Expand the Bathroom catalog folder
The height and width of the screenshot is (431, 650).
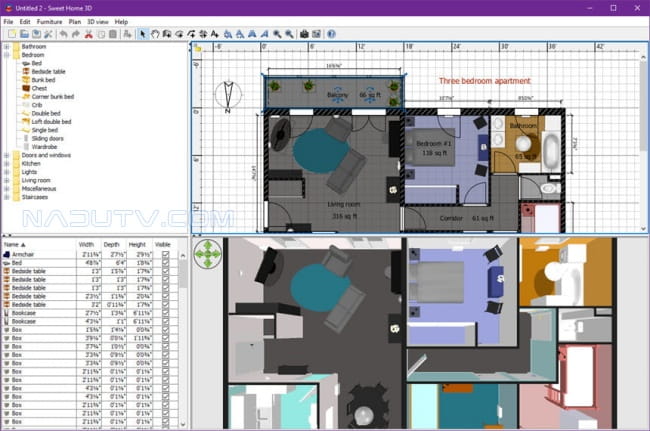coord(7,46)
